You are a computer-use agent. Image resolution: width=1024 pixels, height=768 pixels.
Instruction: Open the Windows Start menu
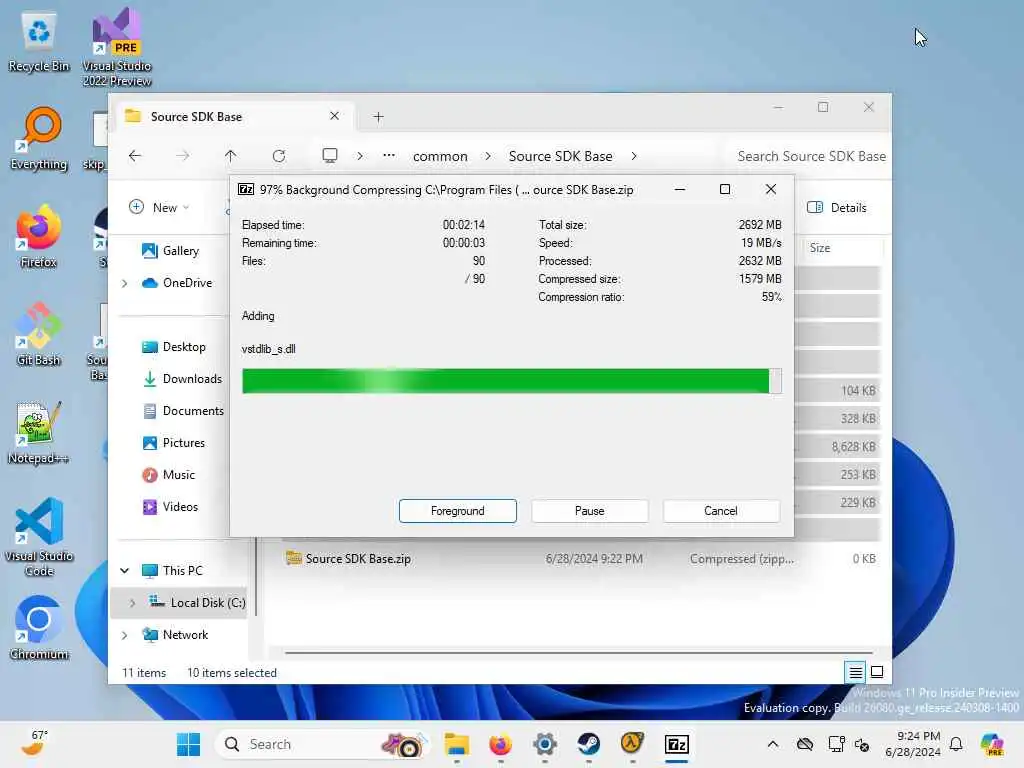click(189, 744)
